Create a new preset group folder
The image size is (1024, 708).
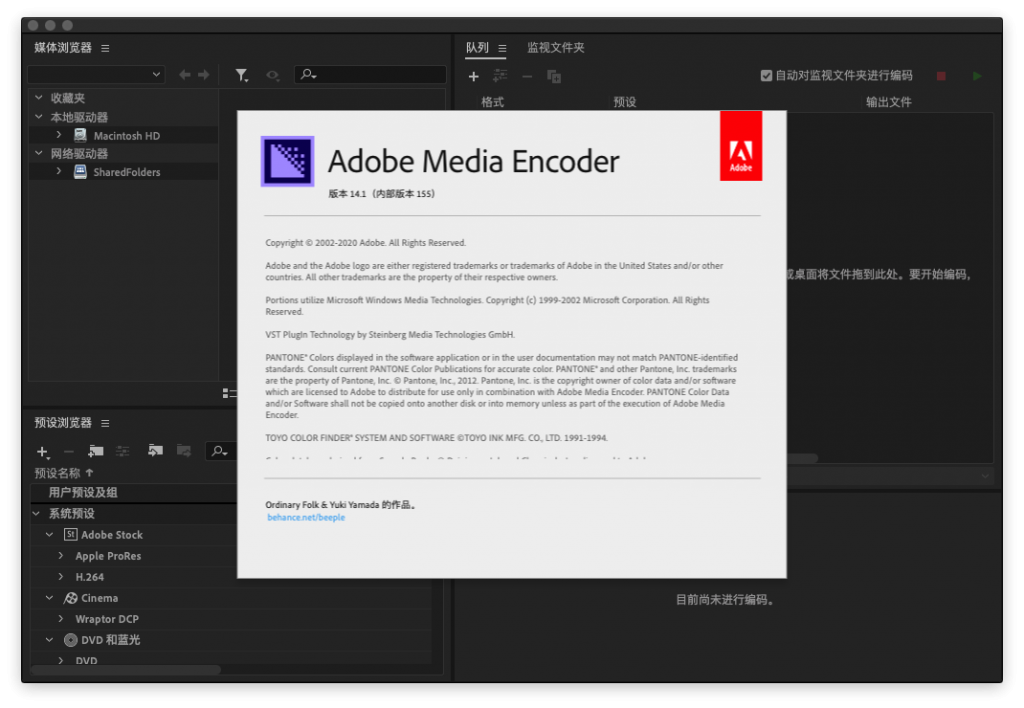coord(96,451)
